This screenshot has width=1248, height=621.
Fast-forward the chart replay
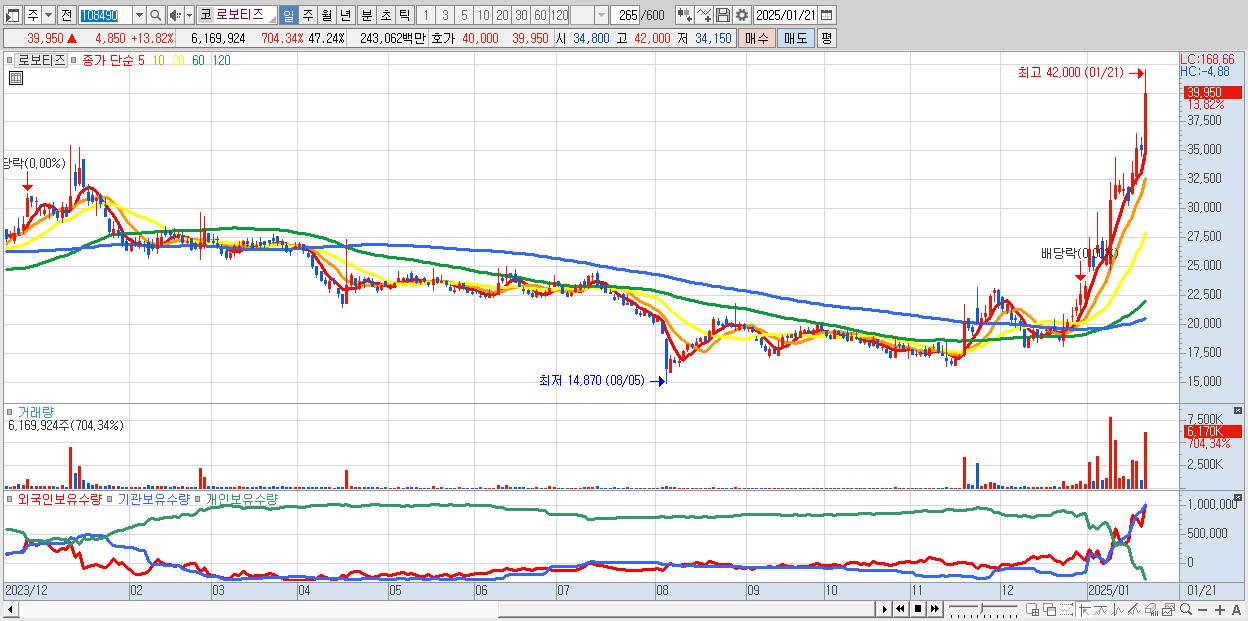[934, 609]
